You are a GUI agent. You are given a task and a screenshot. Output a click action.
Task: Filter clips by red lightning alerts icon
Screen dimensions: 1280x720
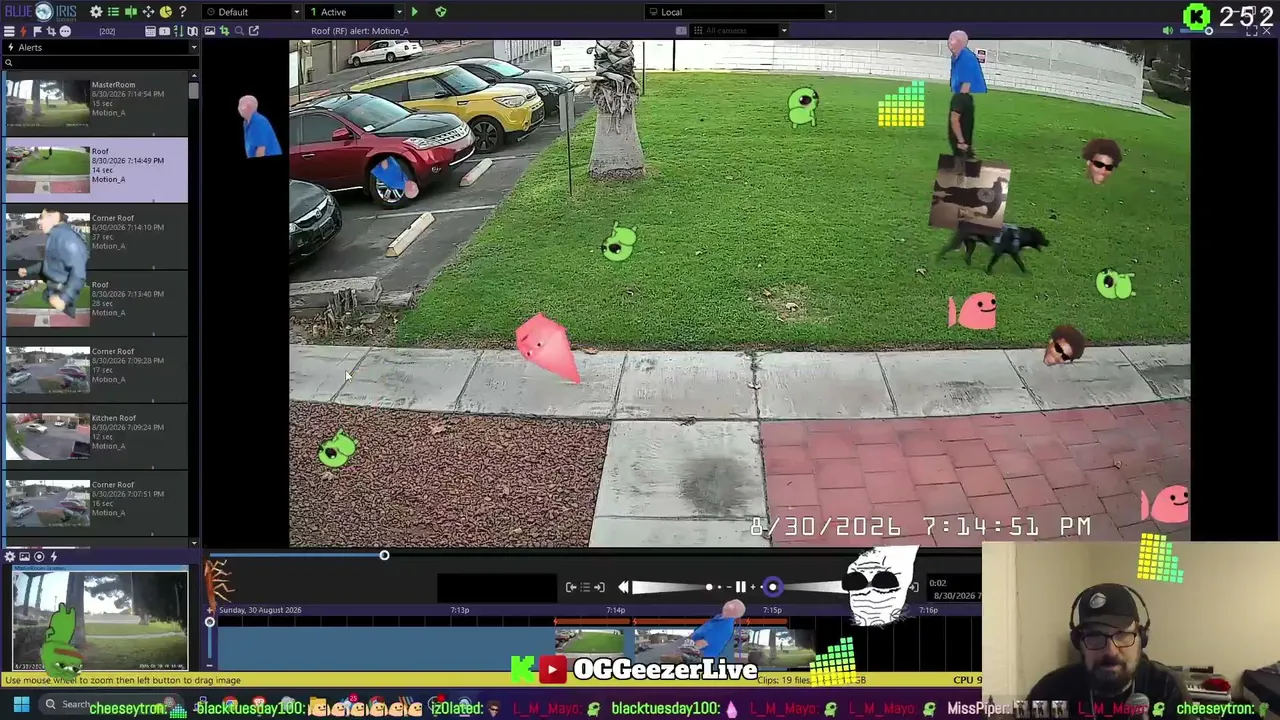[x=24, y=31]
